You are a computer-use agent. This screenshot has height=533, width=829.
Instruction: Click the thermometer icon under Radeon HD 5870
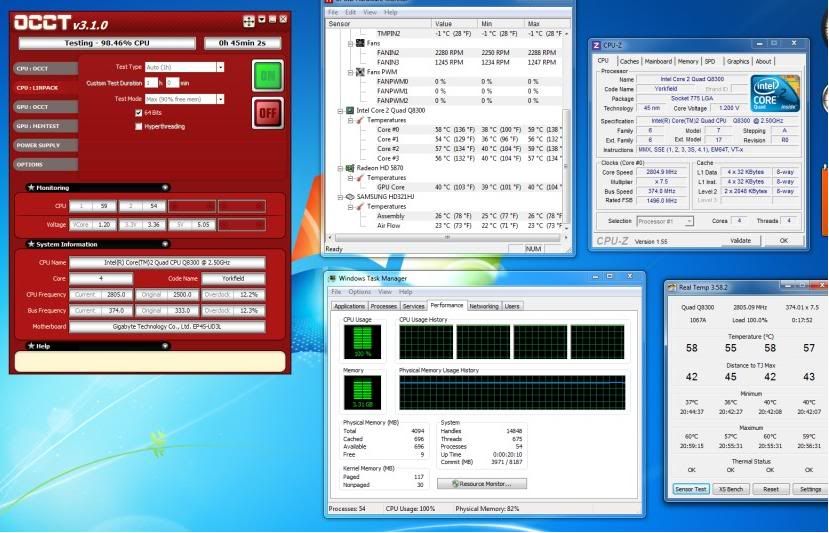[360, 178]
